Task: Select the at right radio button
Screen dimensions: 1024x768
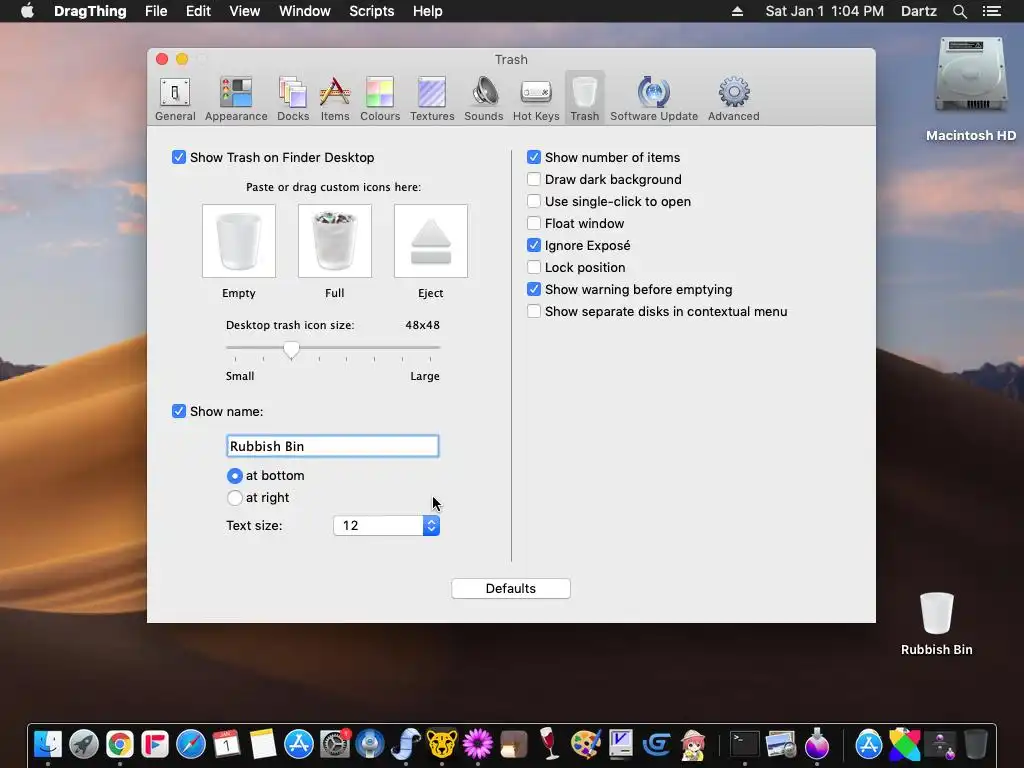Action: (234, 498)
